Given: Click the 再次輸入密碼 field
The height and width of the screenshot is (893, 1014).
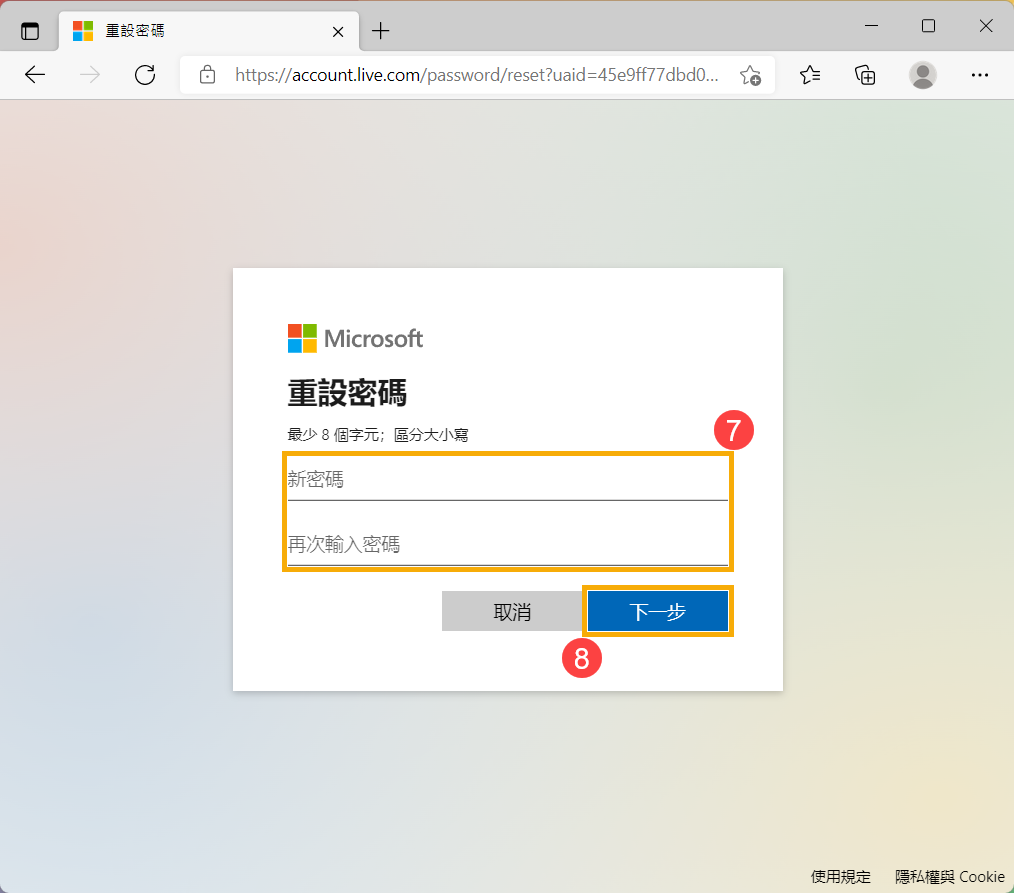Looking at the screenshot, I should [508, 544].
